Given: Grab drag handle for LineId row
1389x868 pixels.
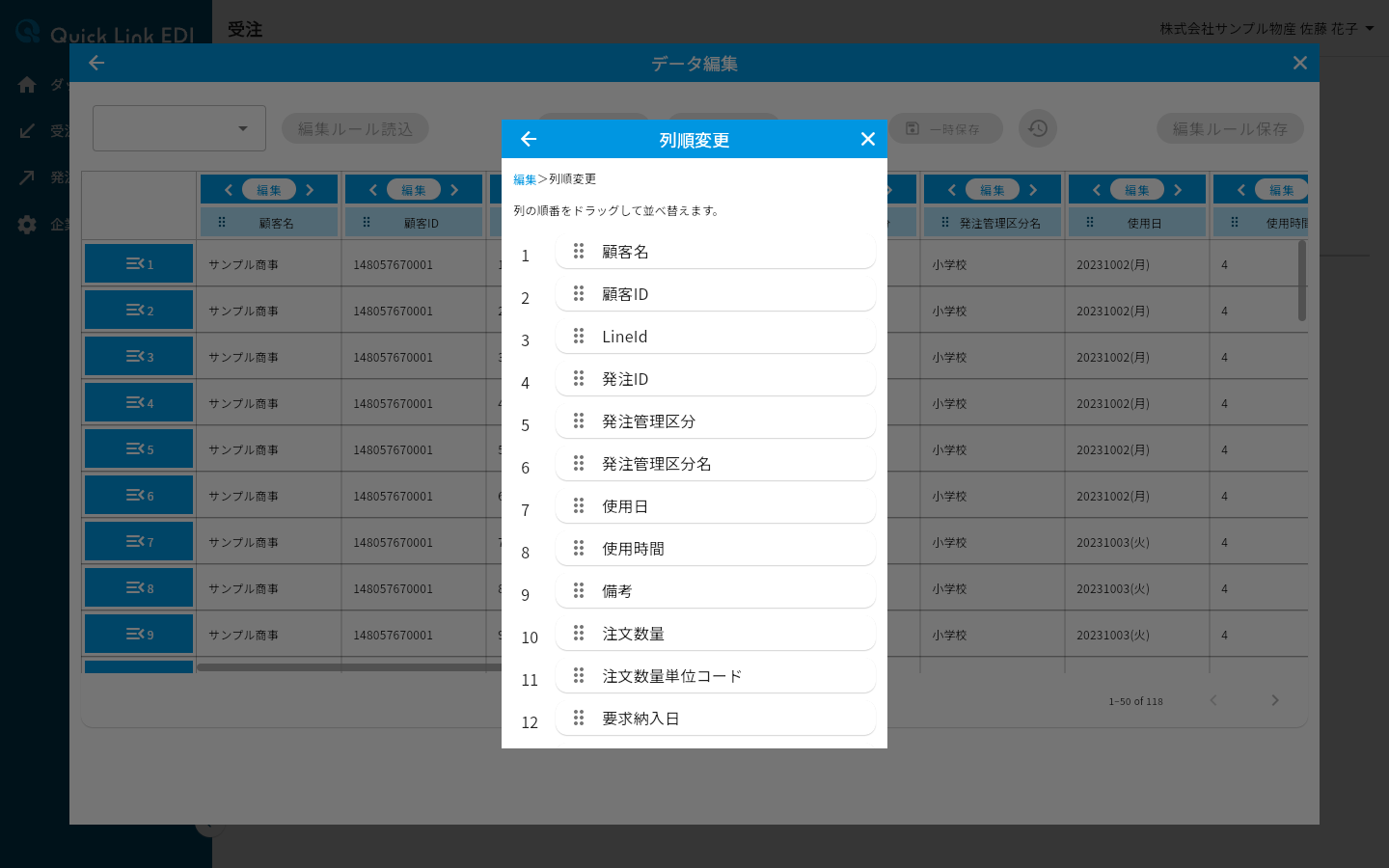Looking at the screenshot, I should coord(579,336).
